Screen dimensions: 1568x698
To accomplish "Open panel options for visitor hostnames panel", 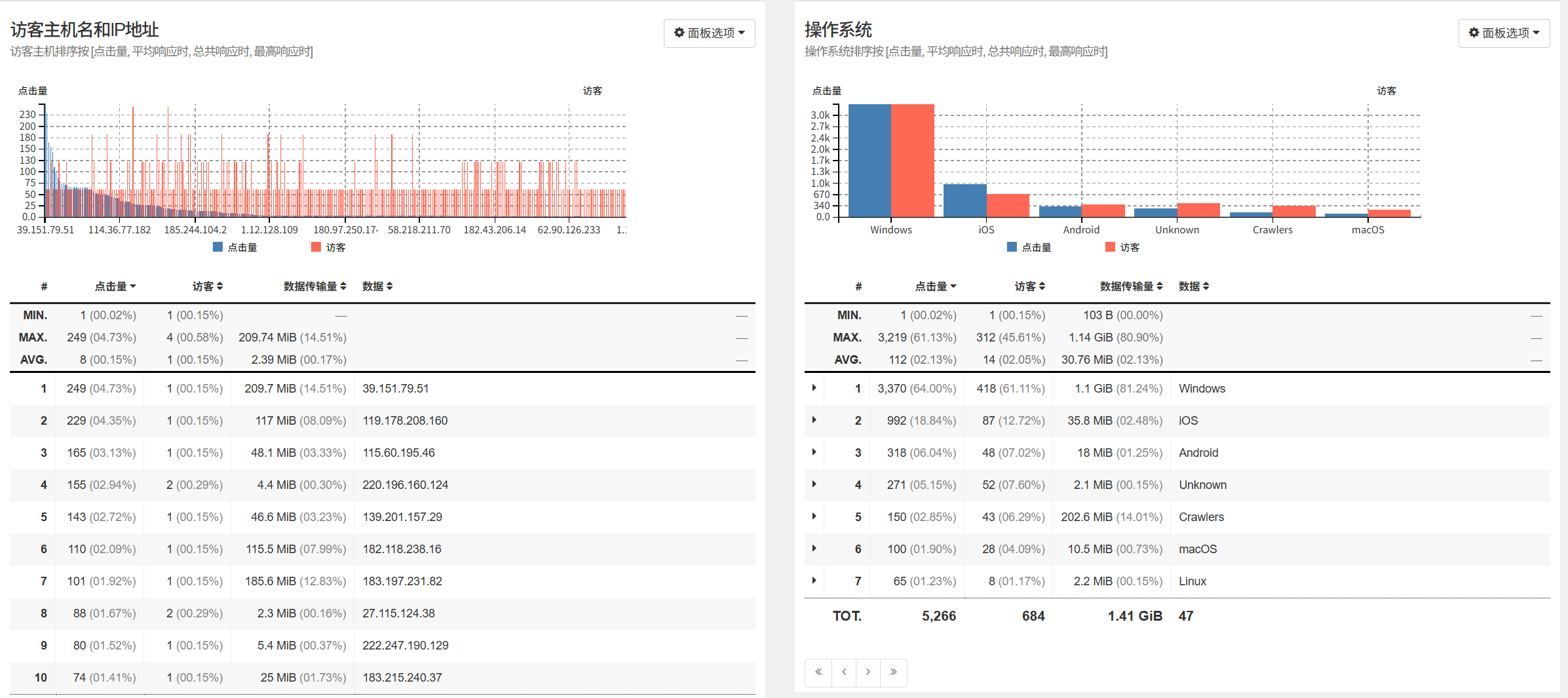I will pyautogui.click(x=709, y=33).
